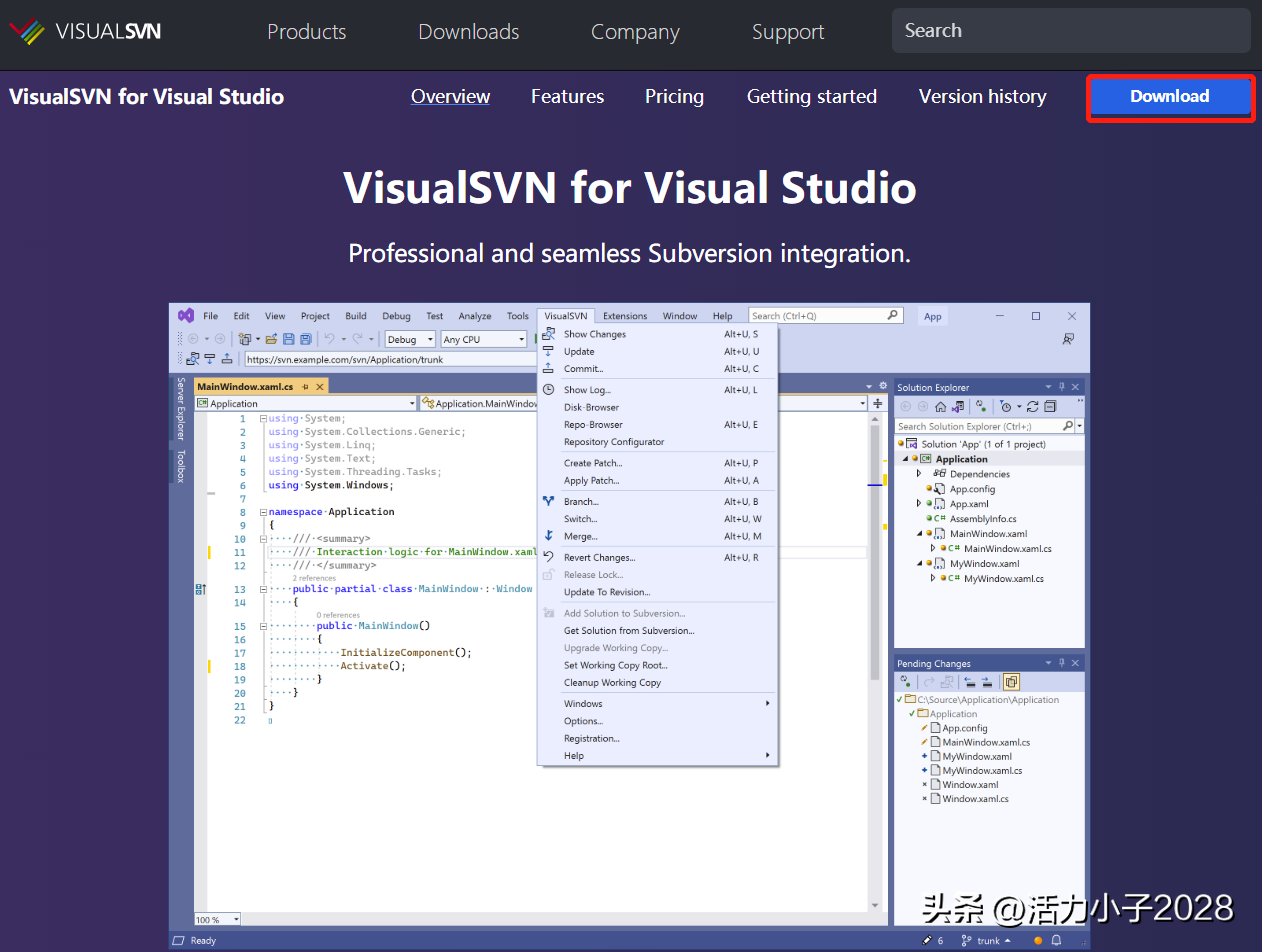This screenshot has height=952, width=1262.
Task: Click the clock icon beside Show Log
Action: click(548, 390)
